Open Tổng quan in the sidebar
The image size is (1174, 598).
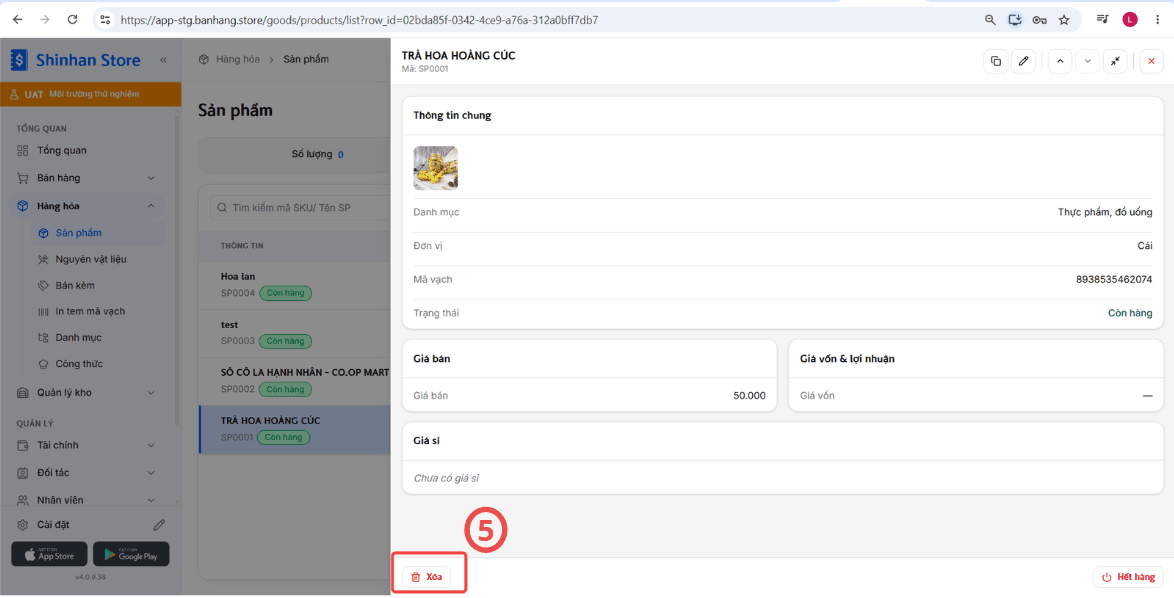click(x=87, y=150)
